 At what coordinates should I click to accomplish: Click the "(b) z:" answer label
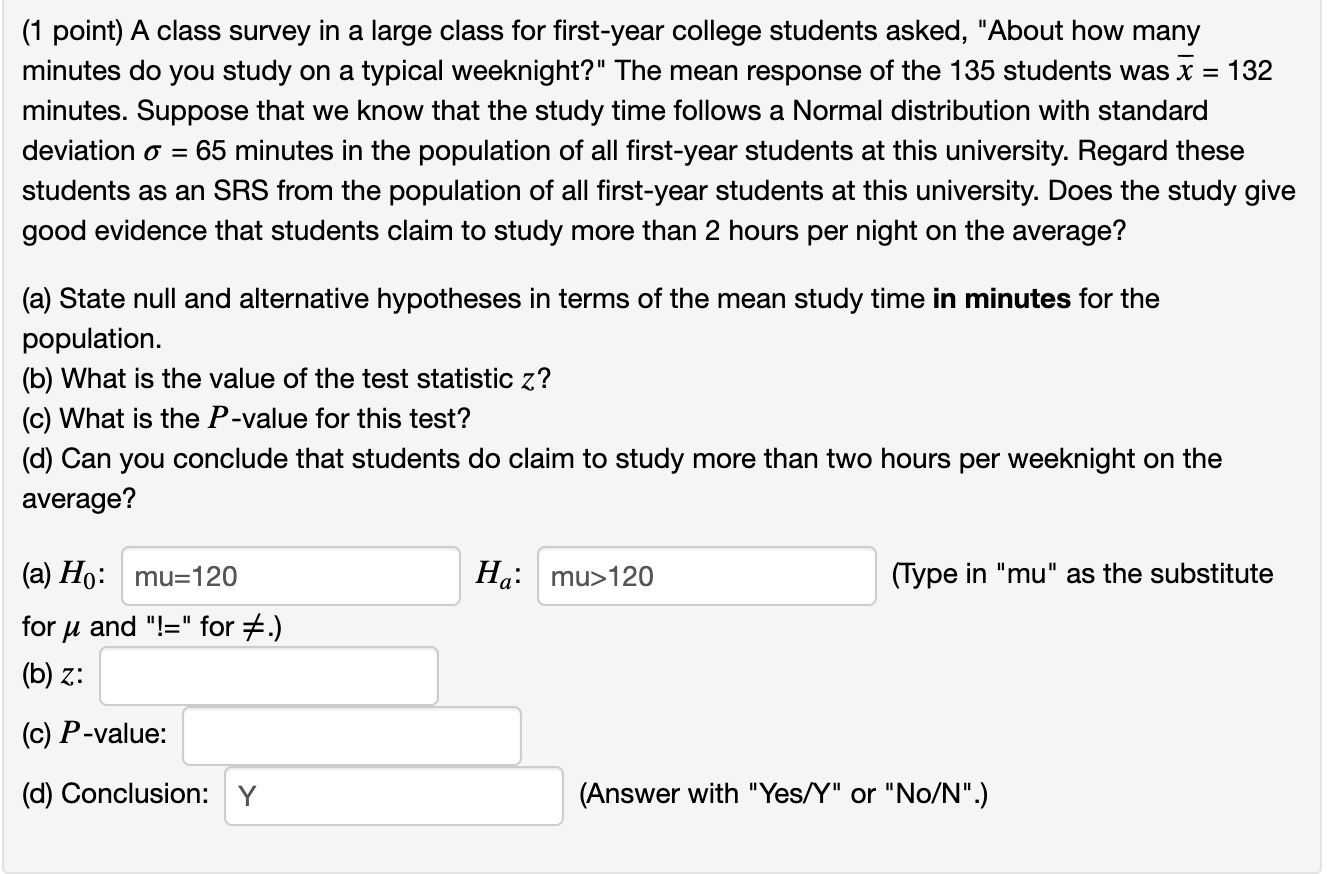pos(54,675)
